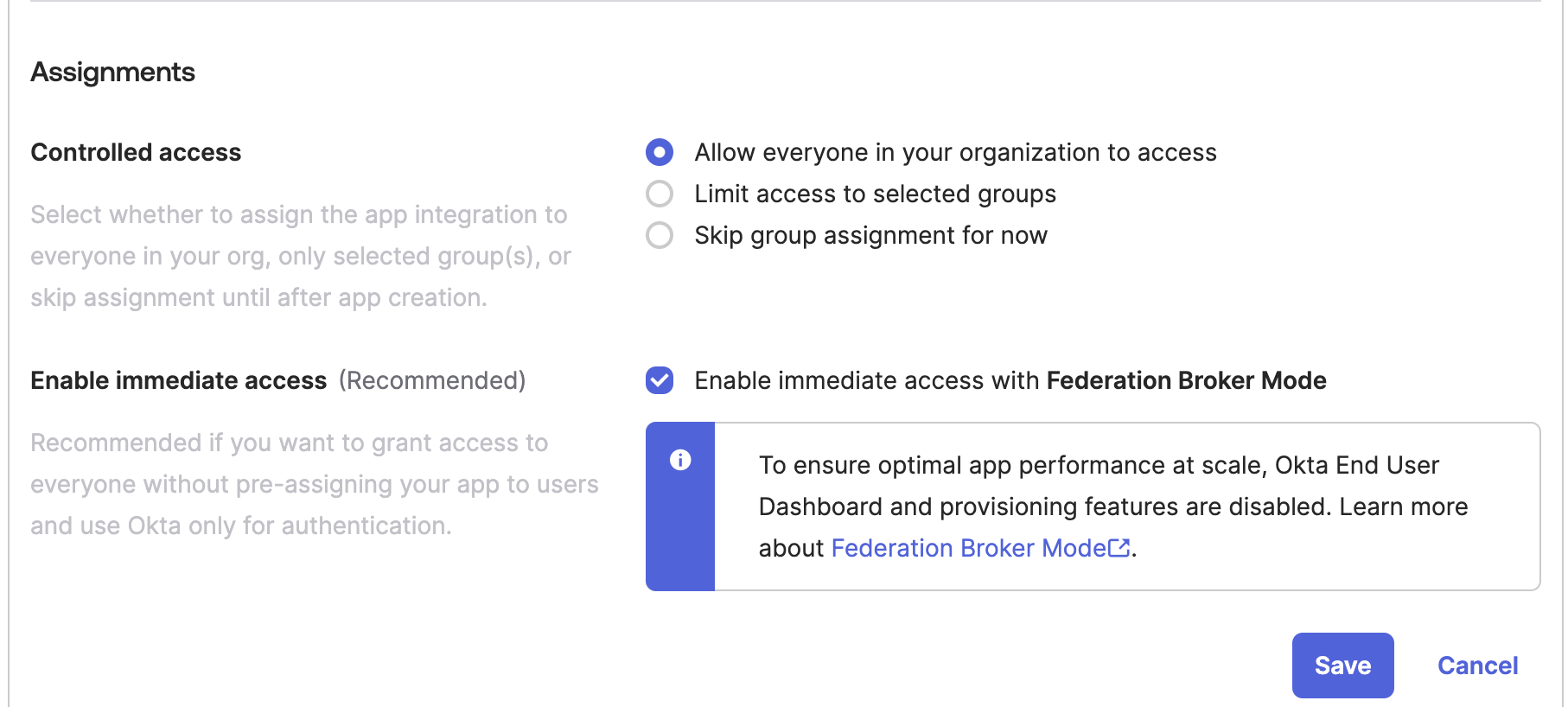Image resolution: width=1568 pixels, height=707 pixels.
Task: Click the "Allow everyone in your organization to access" label text
Action: tap(955, 153)
